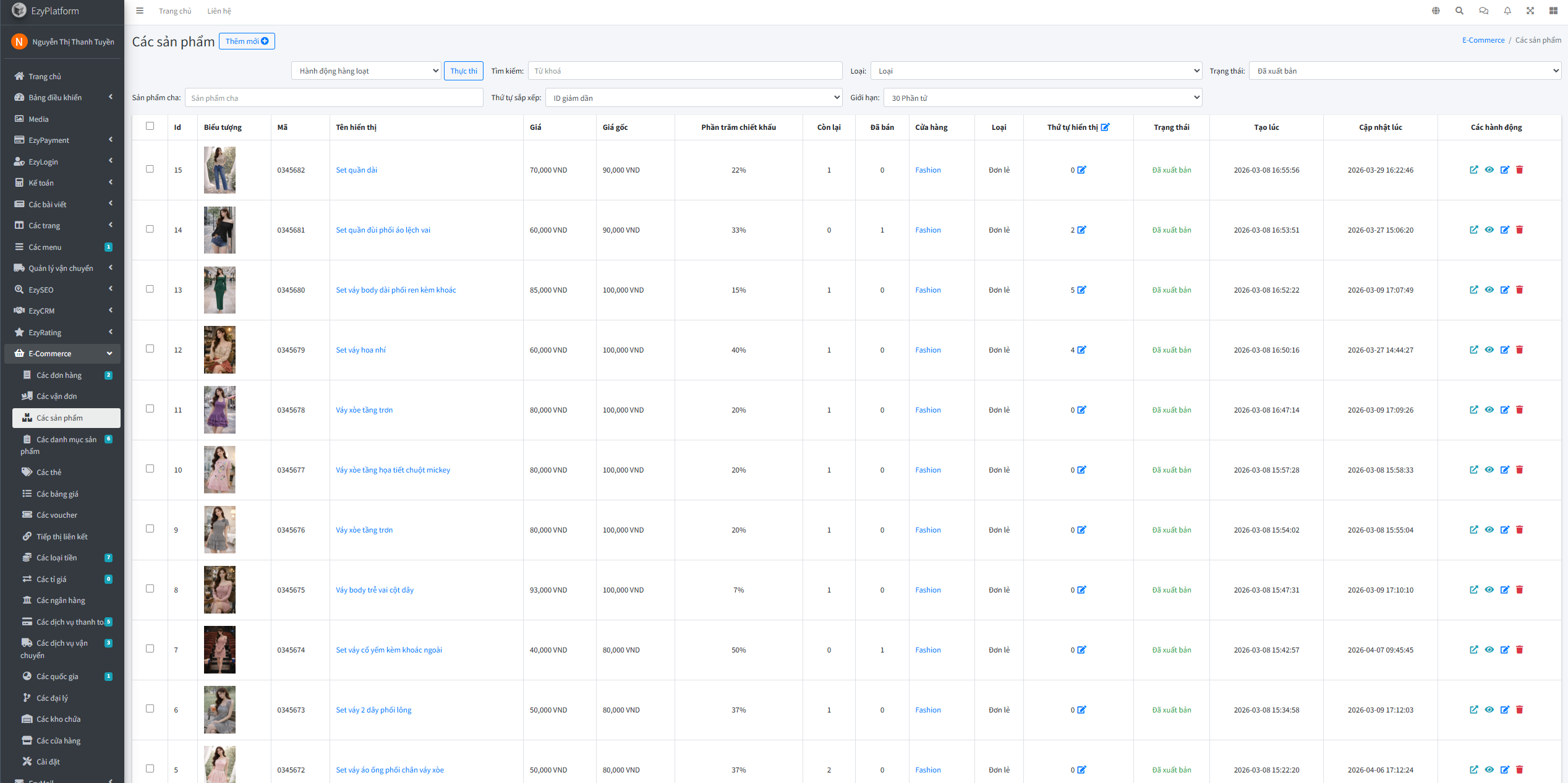Viewport: 1568px width, 783px height.
Task: Click the Thêm mới button
Action: tap(247, 41)
